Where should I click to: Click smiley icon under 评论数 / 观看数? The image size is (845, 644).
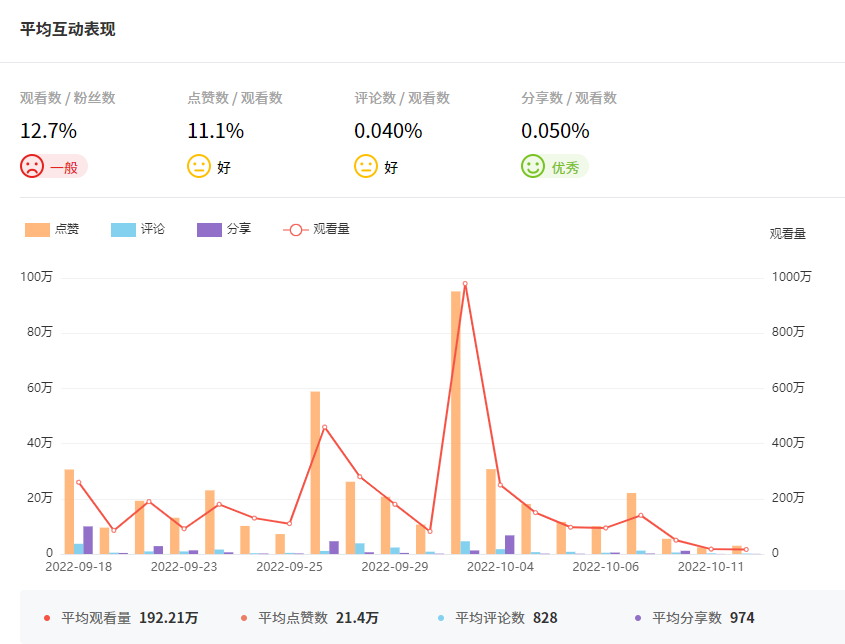(366, 167)
